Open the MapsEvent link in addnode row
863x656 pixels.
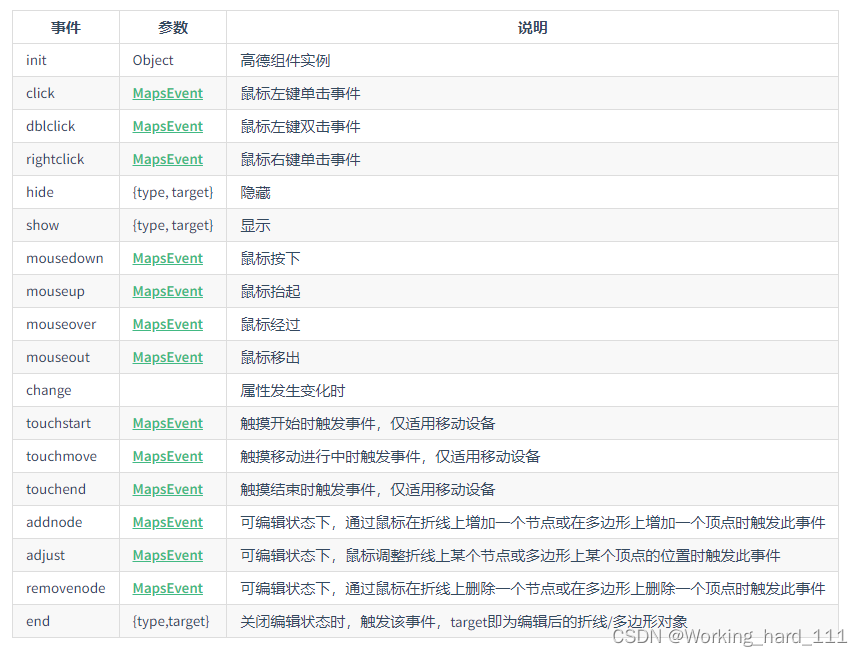pyautogui.click(x=168, y=523)
